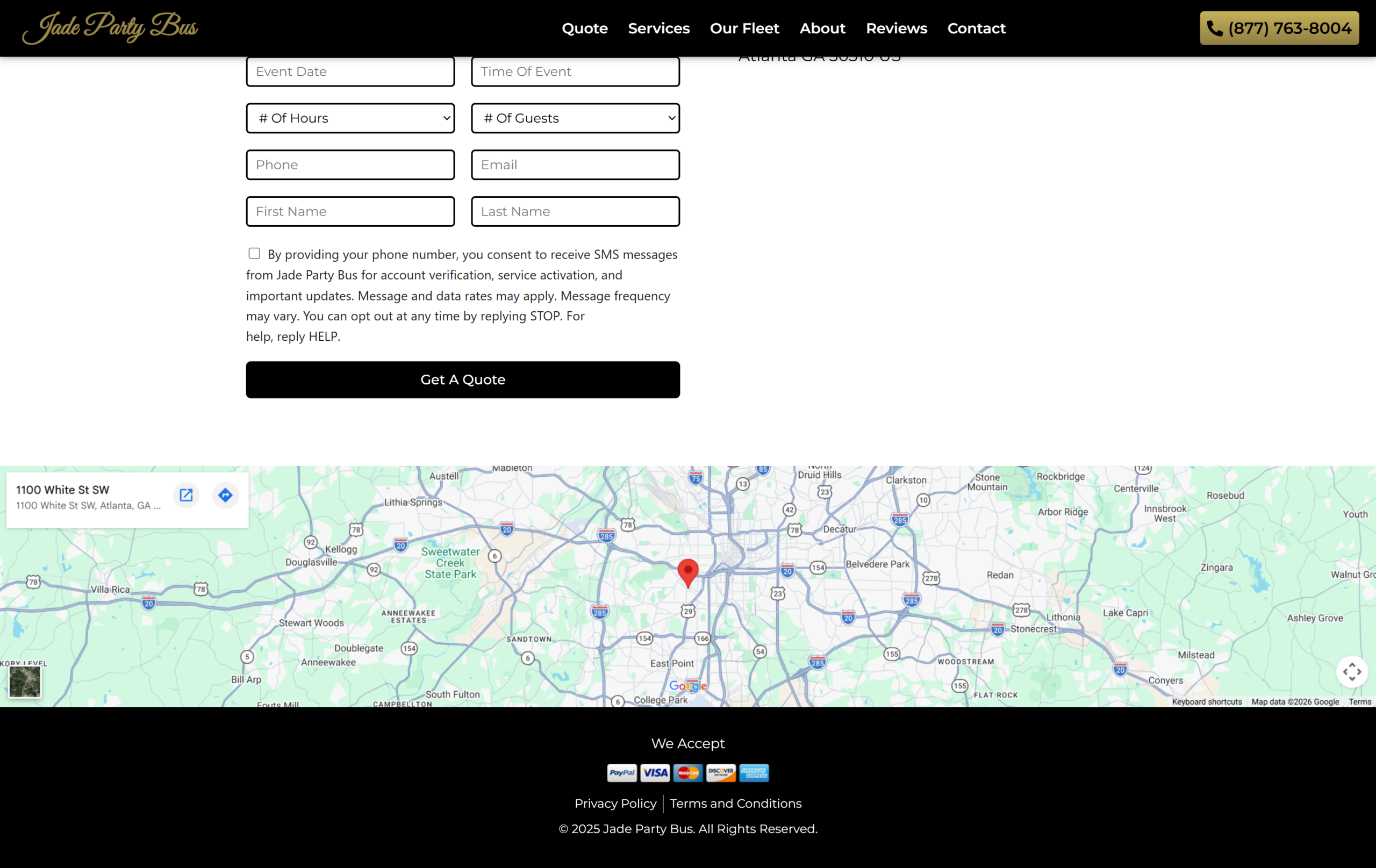This screenshot has width=1376, height=868.
Task: Open Terms and Conditions link
Action: click(735, 804)
